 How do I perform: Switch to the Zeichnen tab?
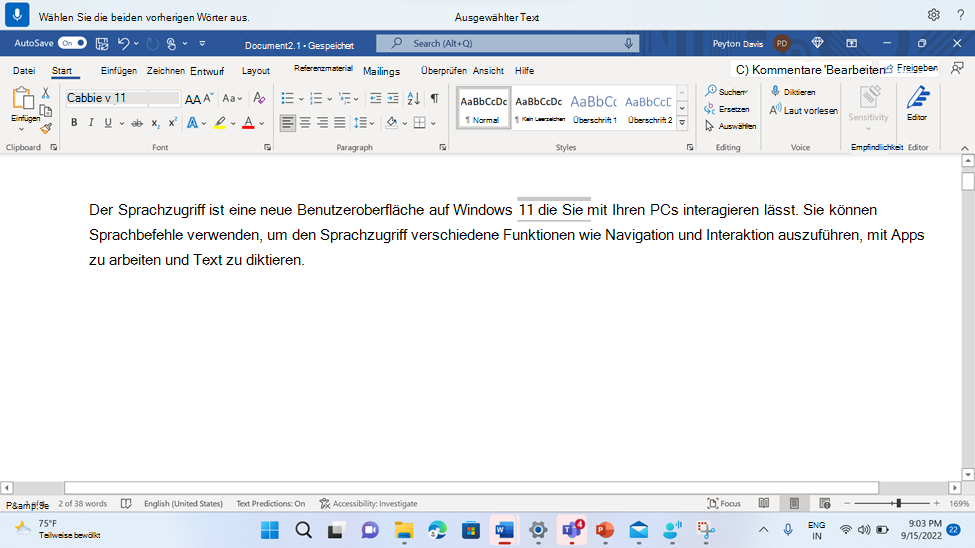point(165,71)
